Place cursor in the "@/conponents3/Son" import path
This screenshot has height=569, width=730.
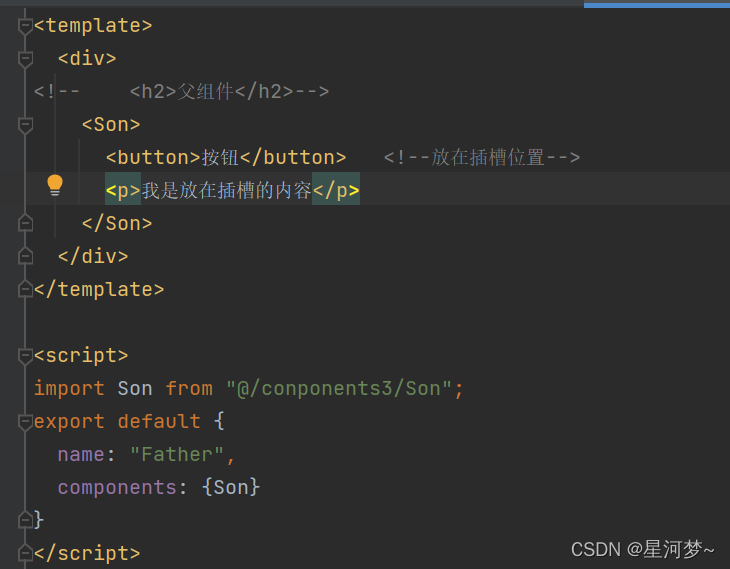click(x=345, y=388)
